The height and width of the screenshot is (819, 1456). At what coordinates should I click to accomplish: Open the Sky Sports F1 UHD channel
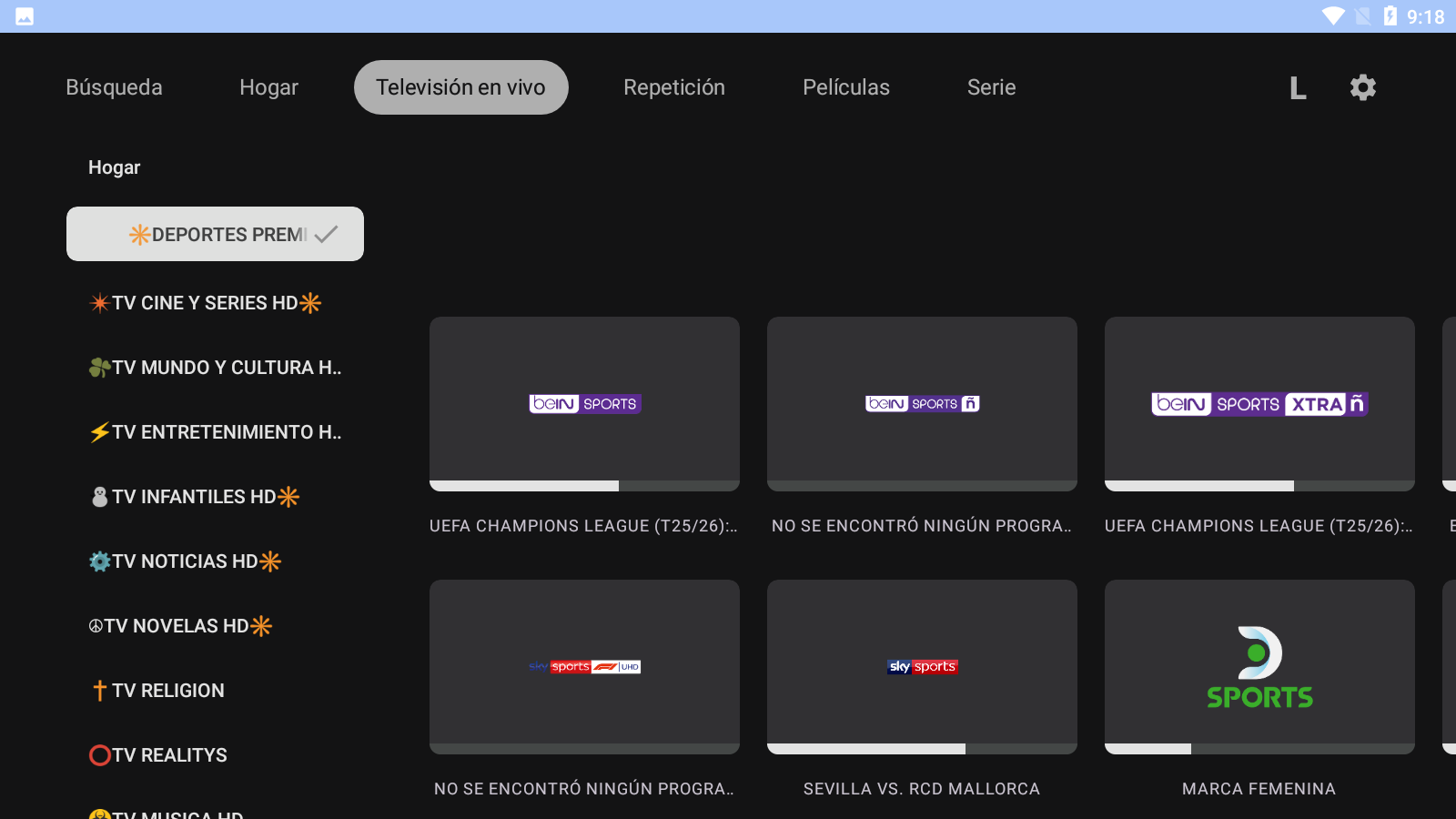click(584, 666)
